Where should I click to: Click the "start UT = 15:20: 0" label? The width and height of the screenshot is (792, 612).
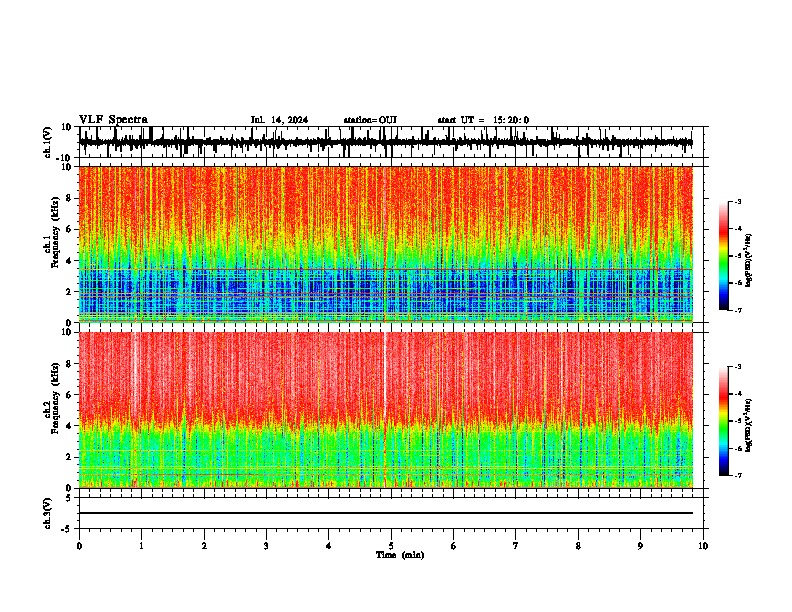483,120
